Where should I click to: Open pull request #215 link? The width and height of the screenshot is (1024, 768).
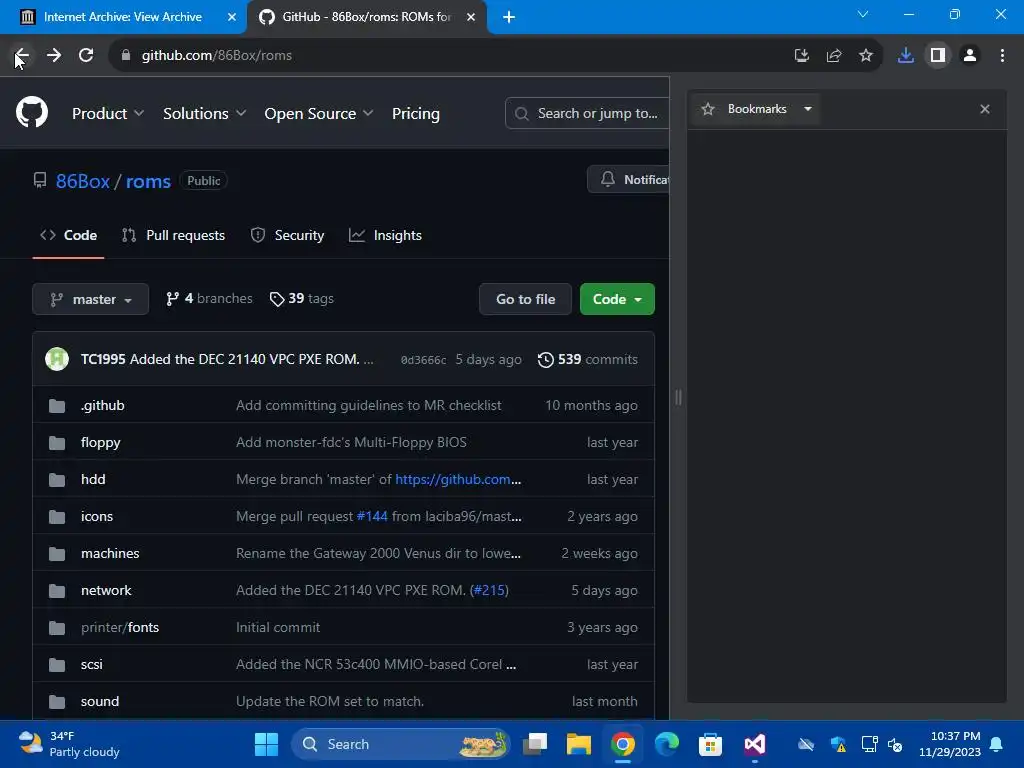pyautogui.click(x=489, y=590)
